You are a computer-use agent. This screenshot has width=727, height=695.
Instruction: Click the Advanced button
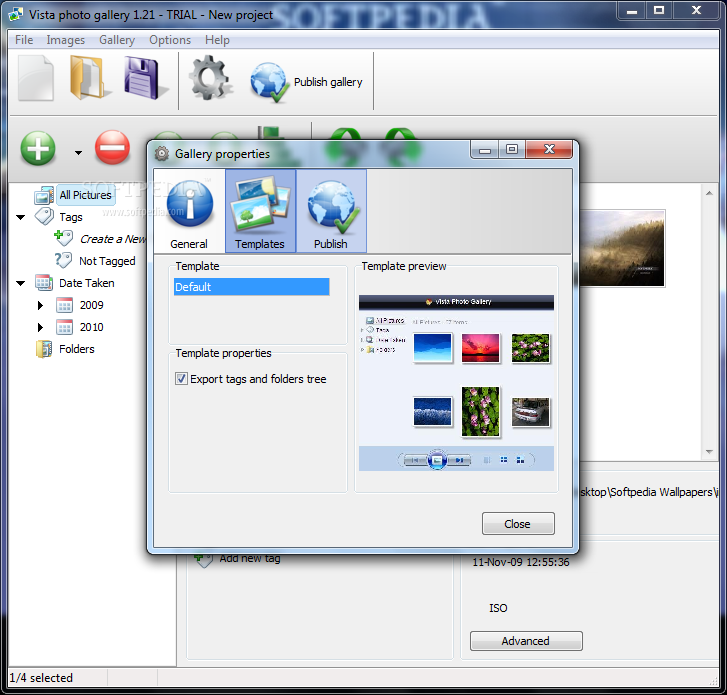coord(526,641)
